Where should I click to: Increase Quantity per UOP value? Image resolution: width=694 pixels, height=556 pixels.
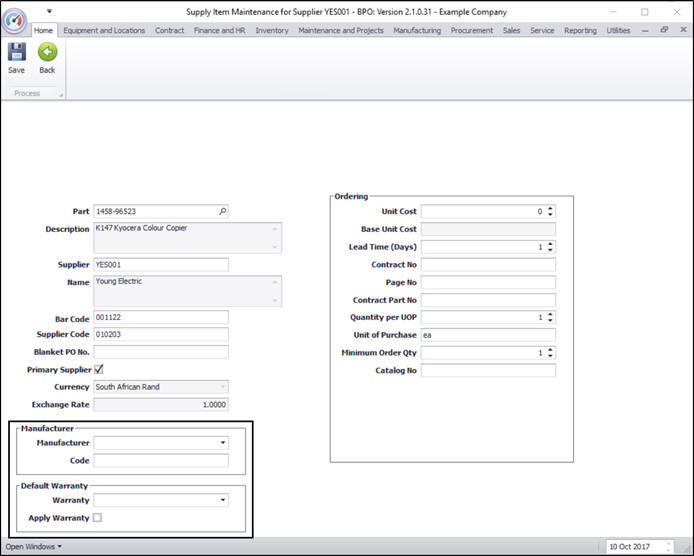550,314
